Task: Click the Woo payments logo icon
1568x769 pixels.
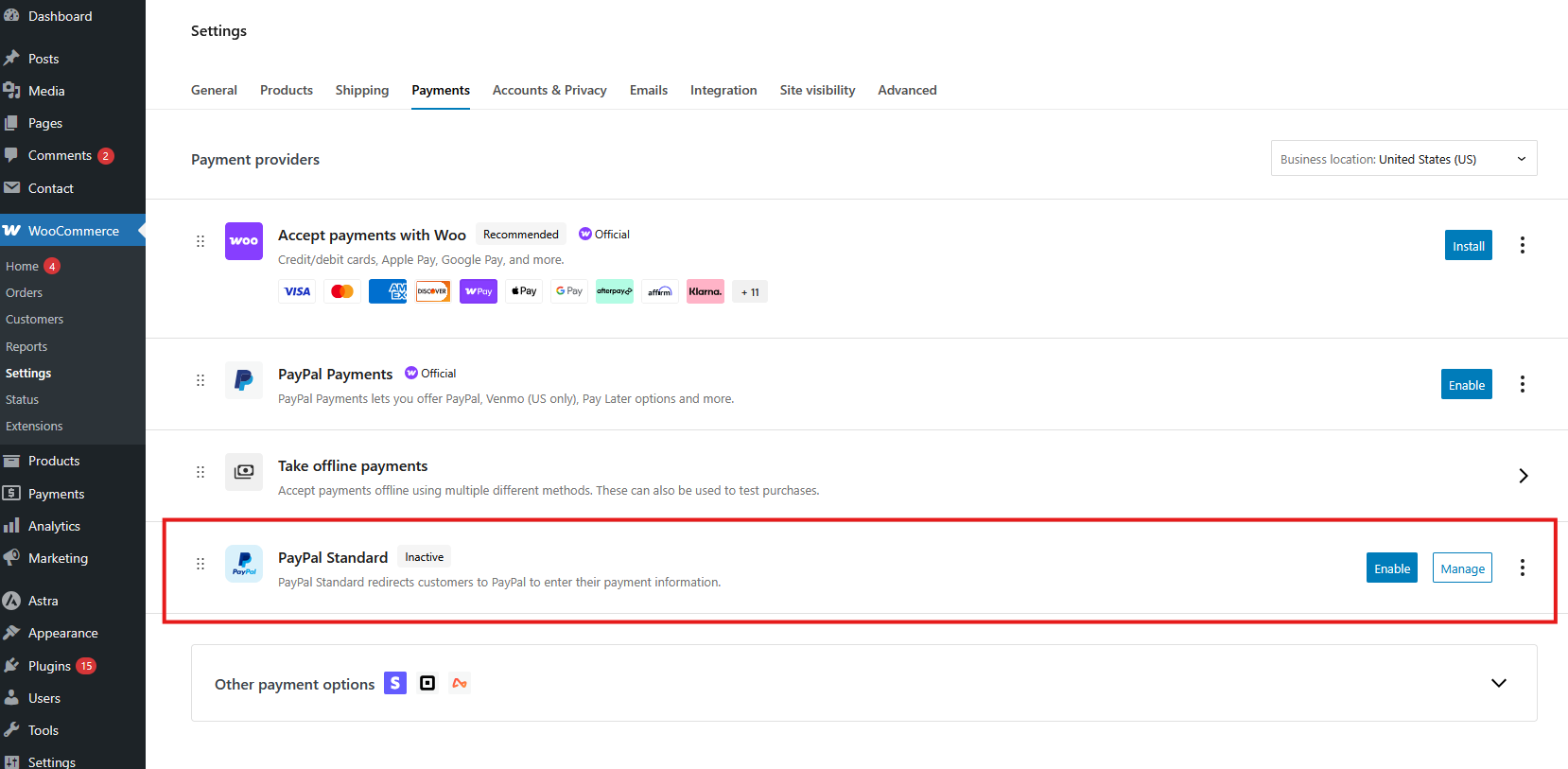Action: click(x=243, y=241)
